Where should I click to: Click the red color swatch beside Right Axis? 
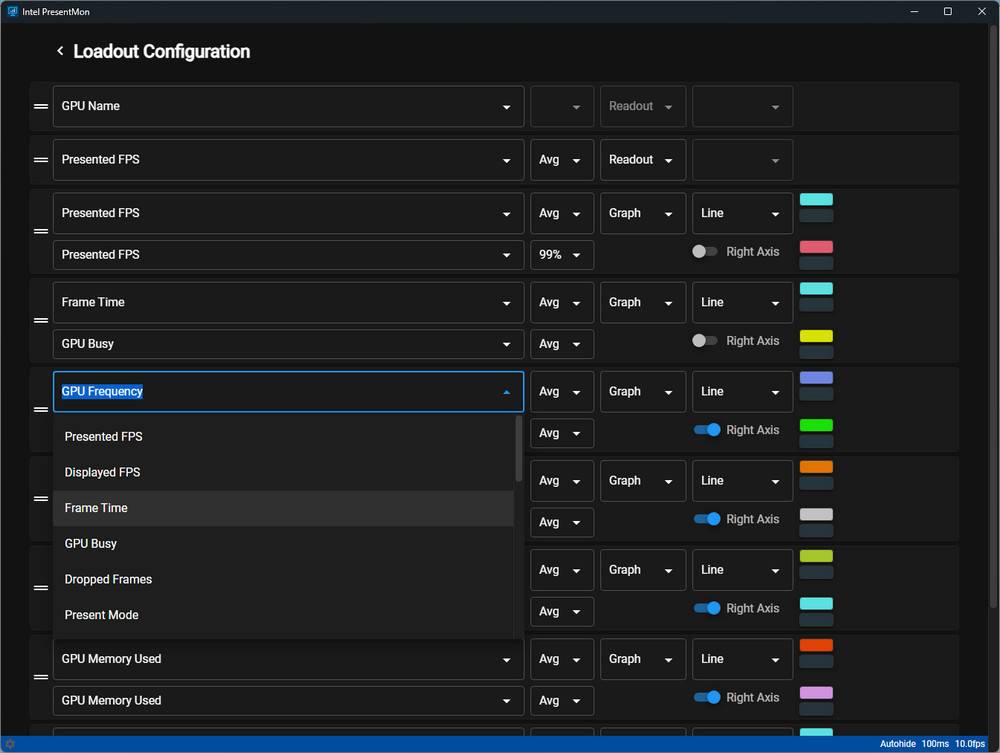[x=815, y=247]
